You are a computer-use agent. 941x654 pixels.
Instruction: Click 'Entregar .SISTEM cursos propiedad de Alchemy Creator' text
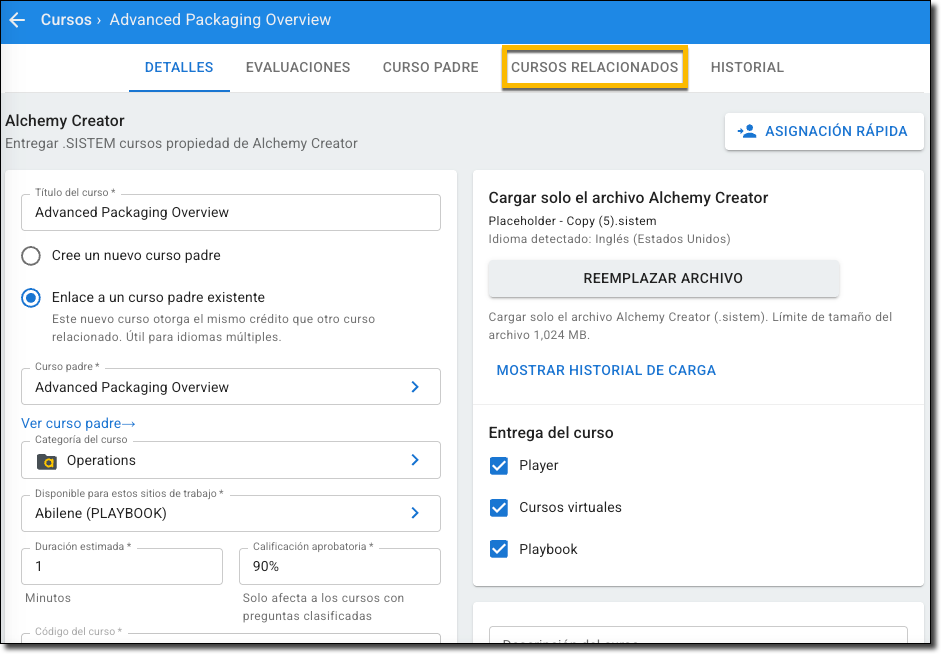pos(181,143)
